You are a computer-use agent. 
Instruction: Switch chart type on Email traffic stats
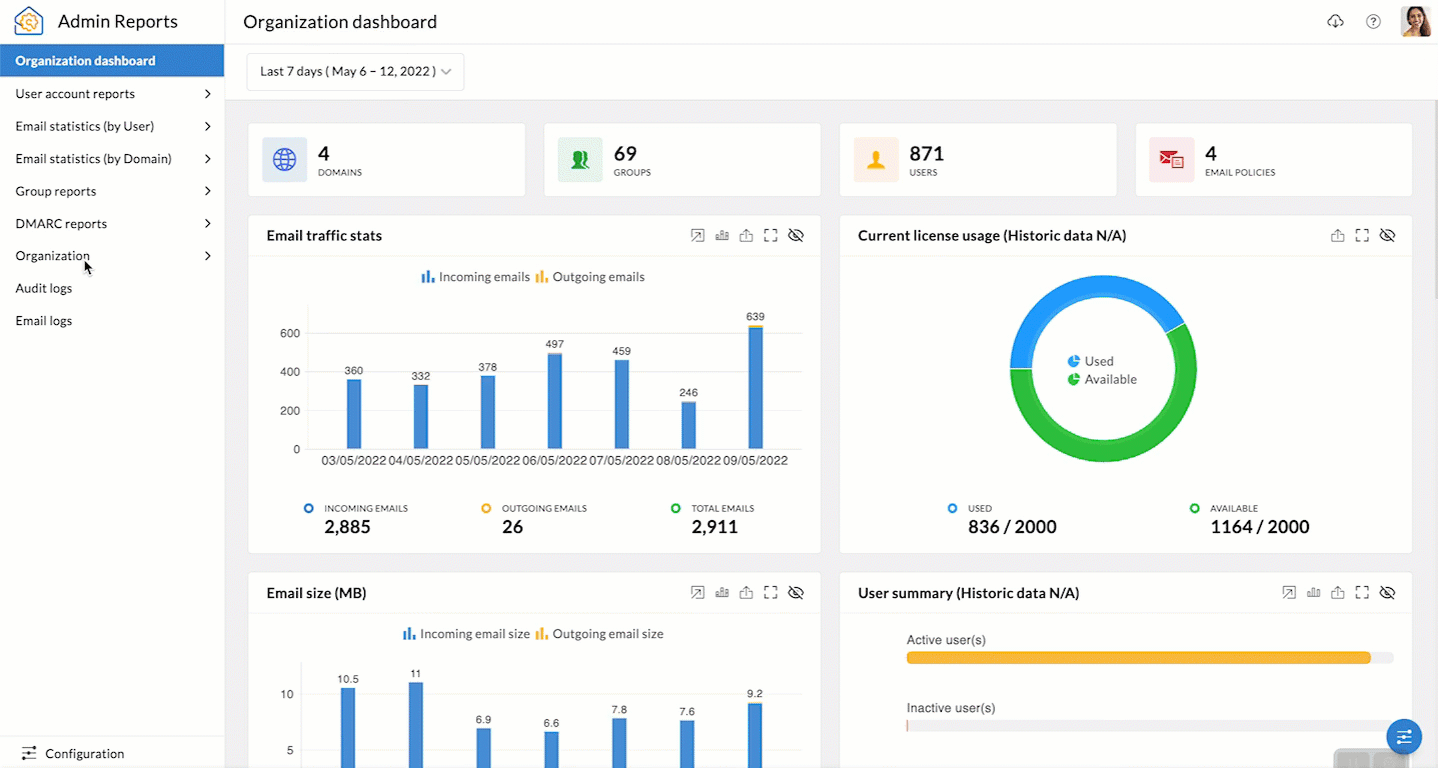722,235
